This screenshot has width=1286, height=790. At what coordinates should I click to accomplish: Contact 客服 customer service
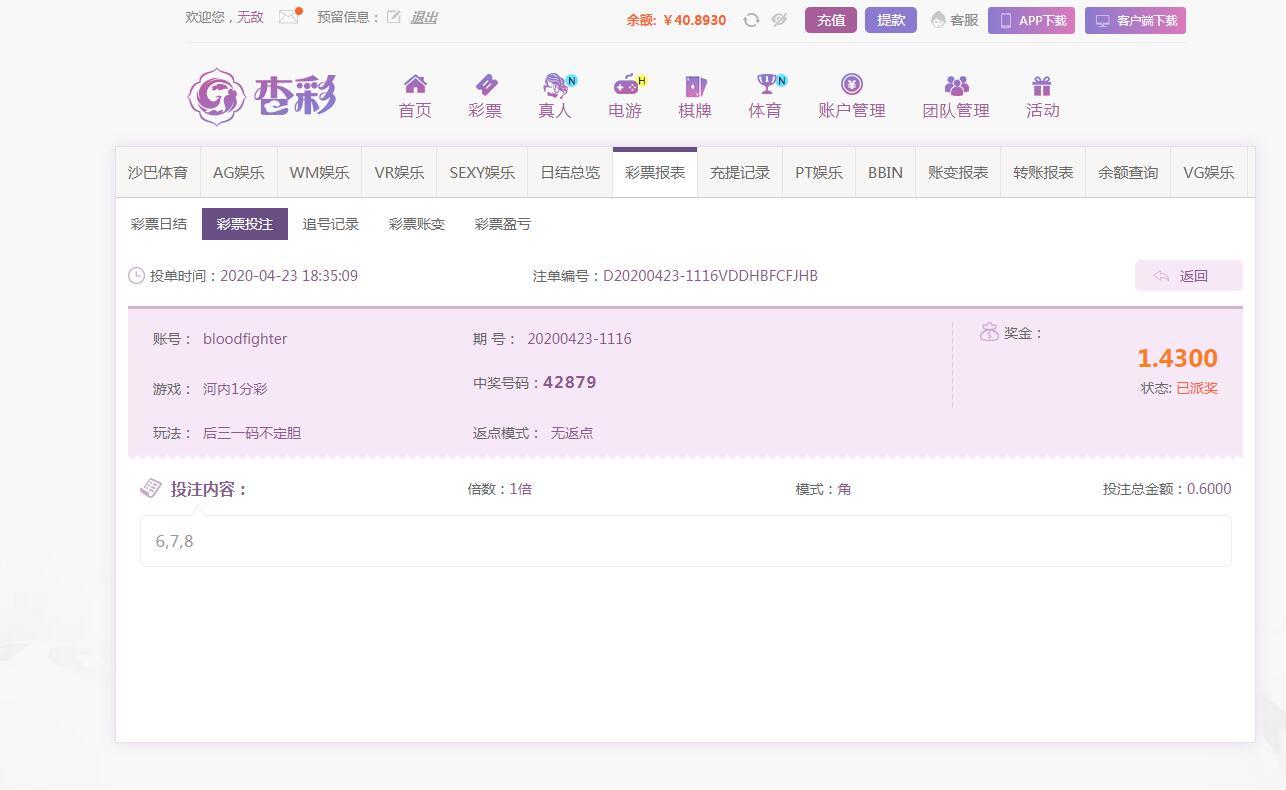click(x=954, y=20)
